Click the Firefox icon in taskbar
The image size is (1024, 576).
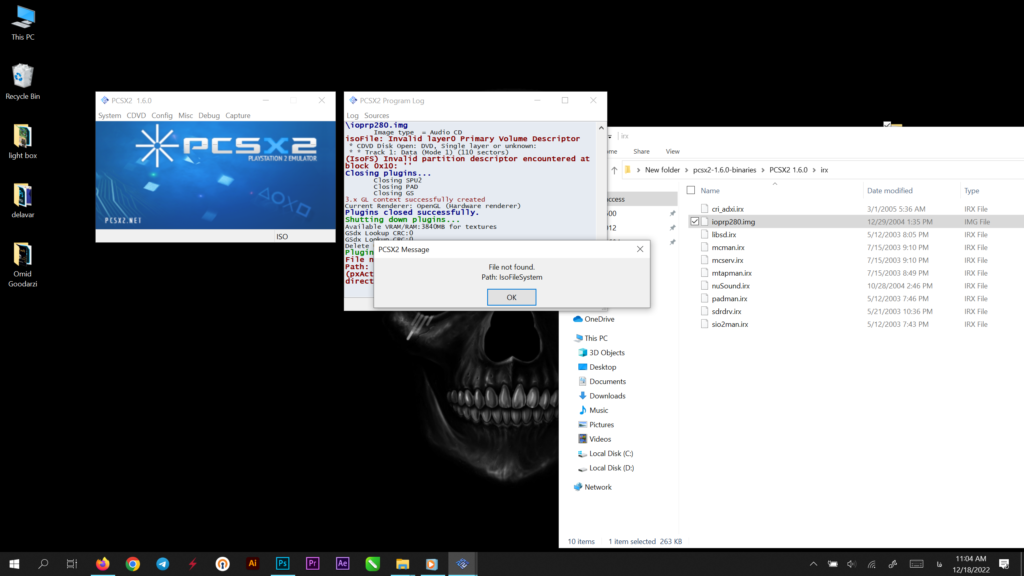pos(102,564)
